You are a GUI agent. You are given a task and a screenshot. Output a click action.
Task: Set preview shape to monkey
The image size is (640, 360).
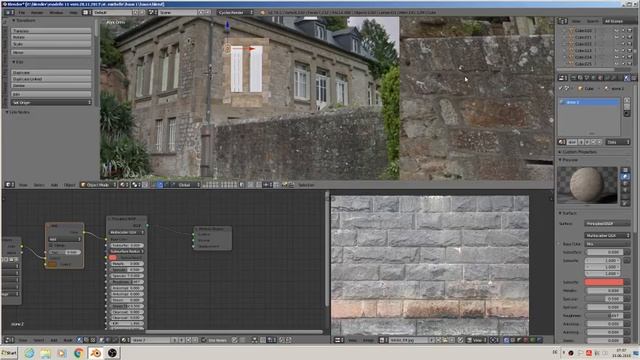click(x=625, y=190)
